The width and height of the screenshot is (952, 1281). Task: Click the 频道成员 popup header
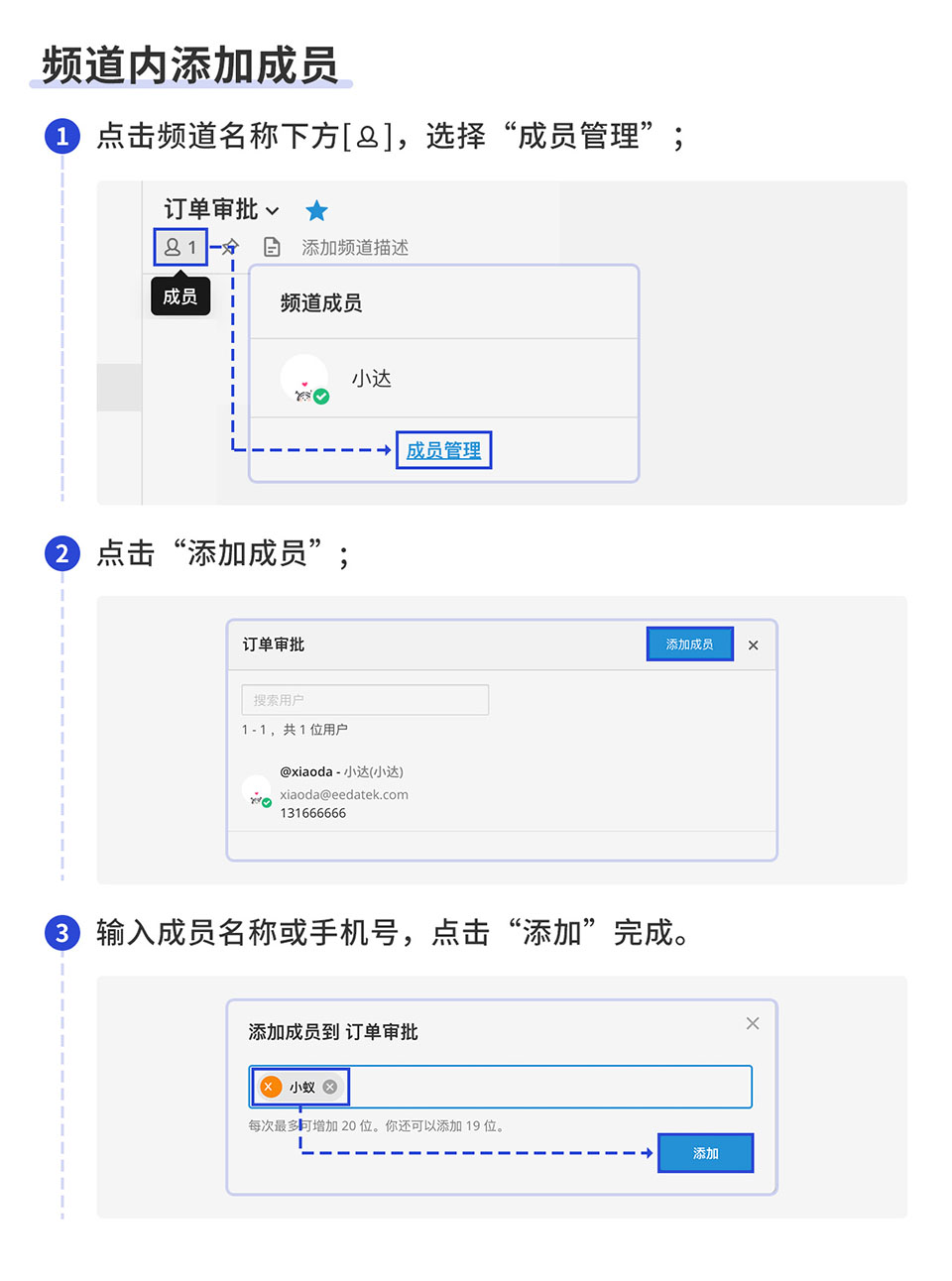[443, 302]
